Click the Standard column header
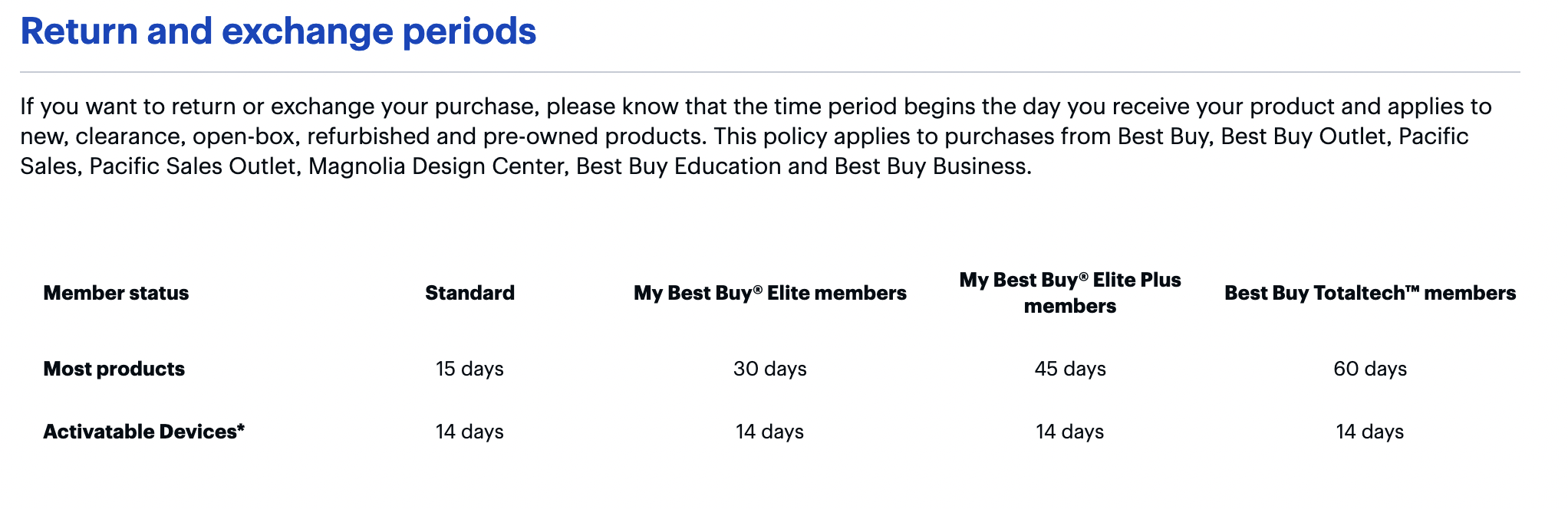Screen dimensions: 1568x509 (469, 293)
